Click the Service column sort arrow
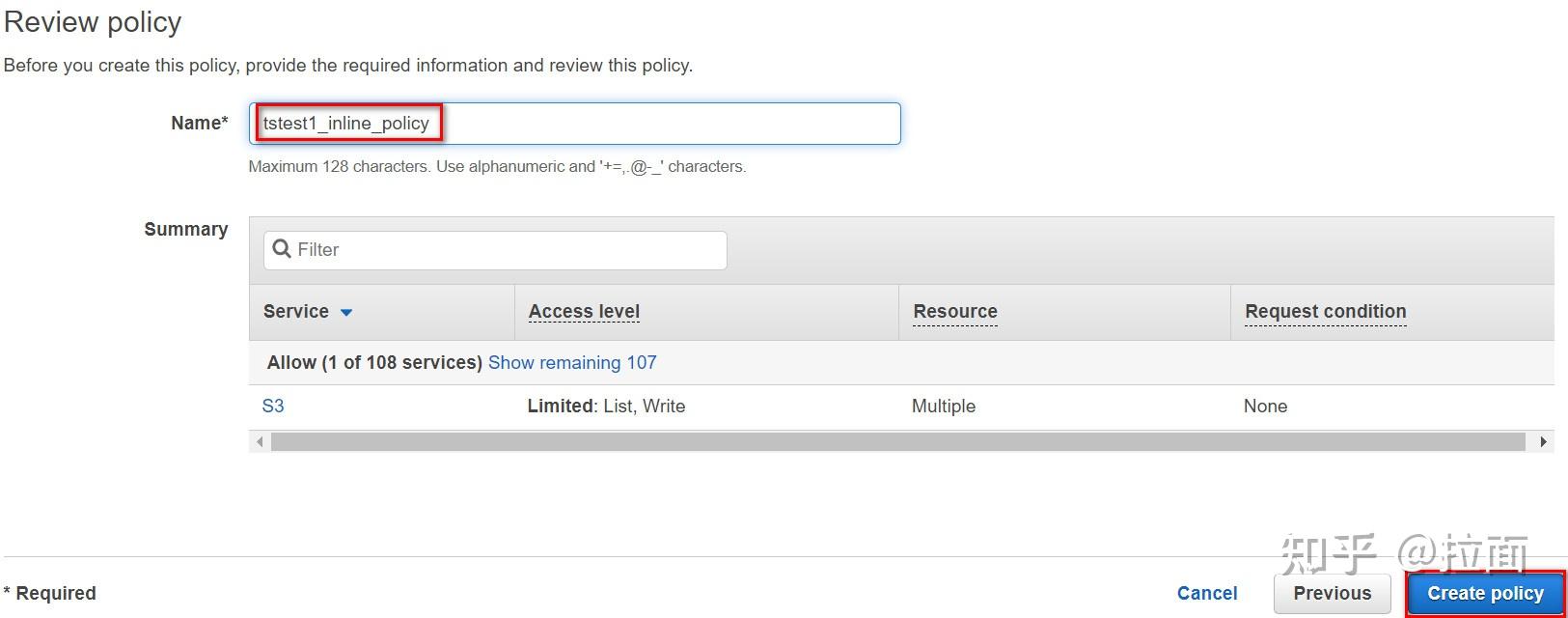The width and height of the screenshot is (1568, 618). point(346,312)
